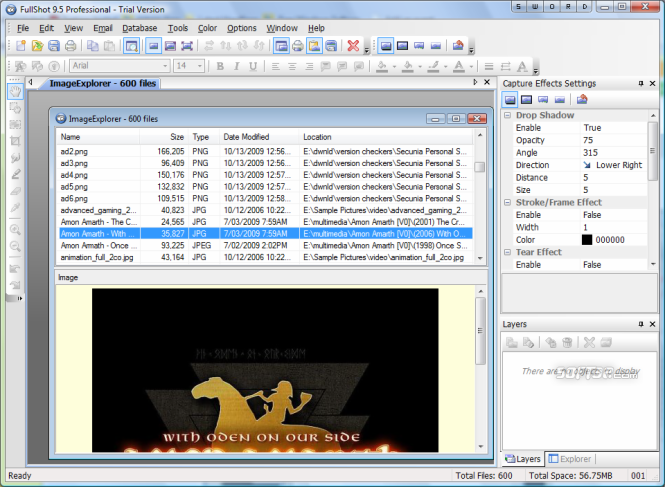Choose the Eraser tool
This screenshot has width=665, height=487.
(x=15, y=191)
